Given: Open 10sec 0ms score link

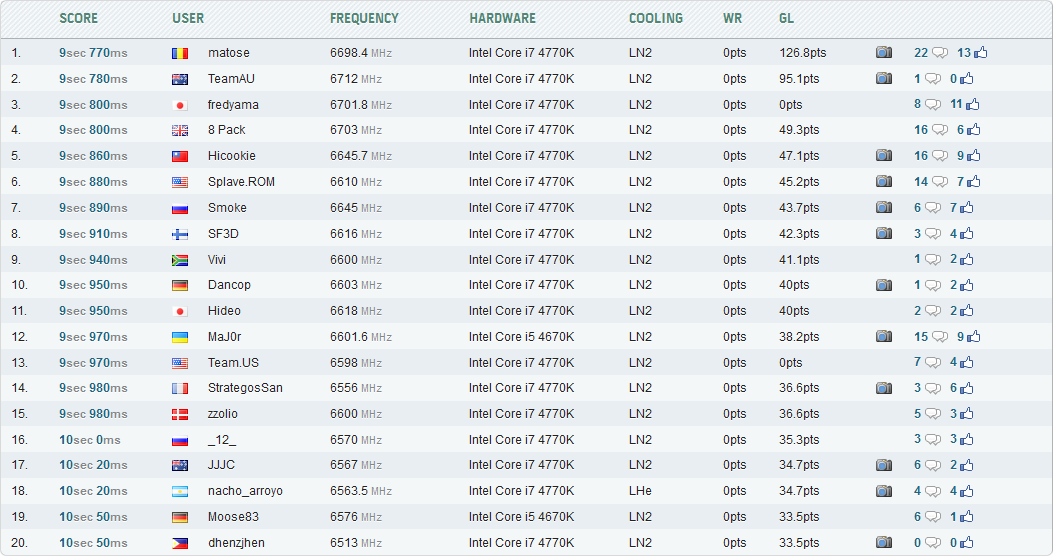Looking at the screenshot, I should click(x=90, y=440).
